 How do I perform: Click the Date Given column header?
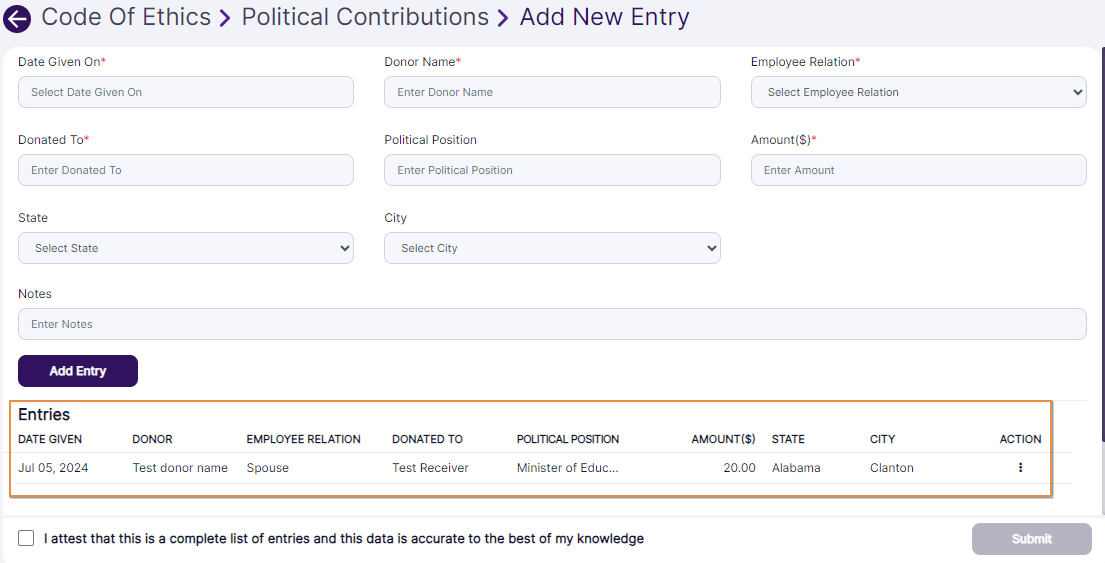click(50, 439)
